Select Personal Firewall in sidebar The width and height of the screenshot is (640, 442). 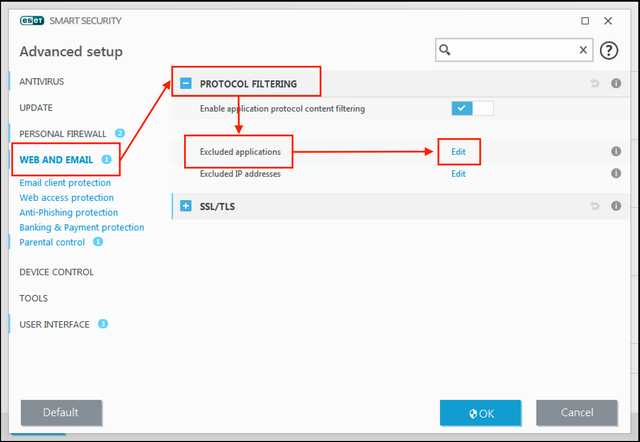pos(64,133)
